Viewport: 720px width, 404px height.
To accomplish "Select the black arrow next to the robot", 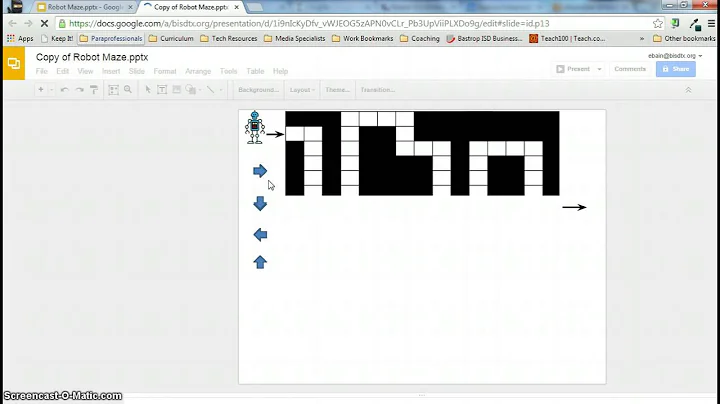I will [275, 134].
